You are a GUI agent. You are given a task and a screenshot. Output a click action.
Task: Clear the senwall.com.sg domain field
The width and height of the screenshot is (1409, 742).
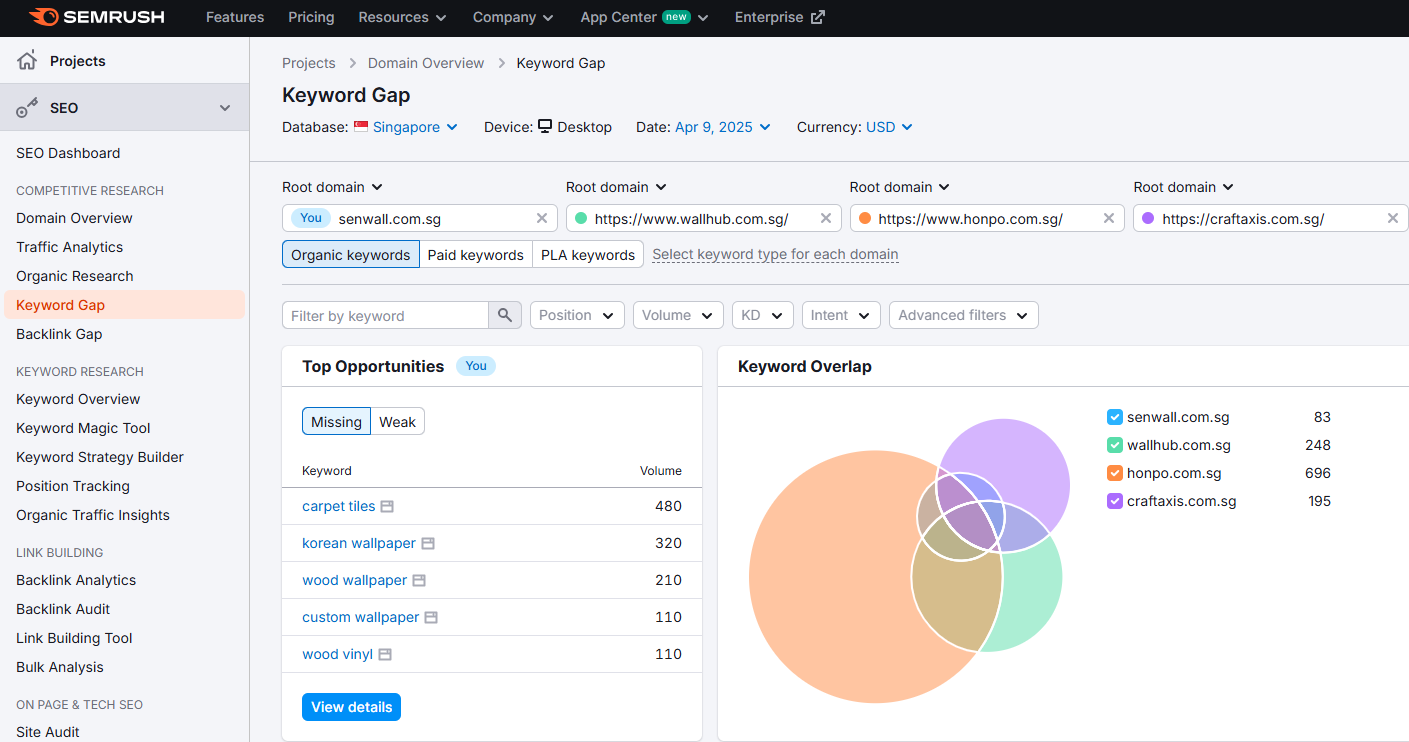[x=542, y=218]
